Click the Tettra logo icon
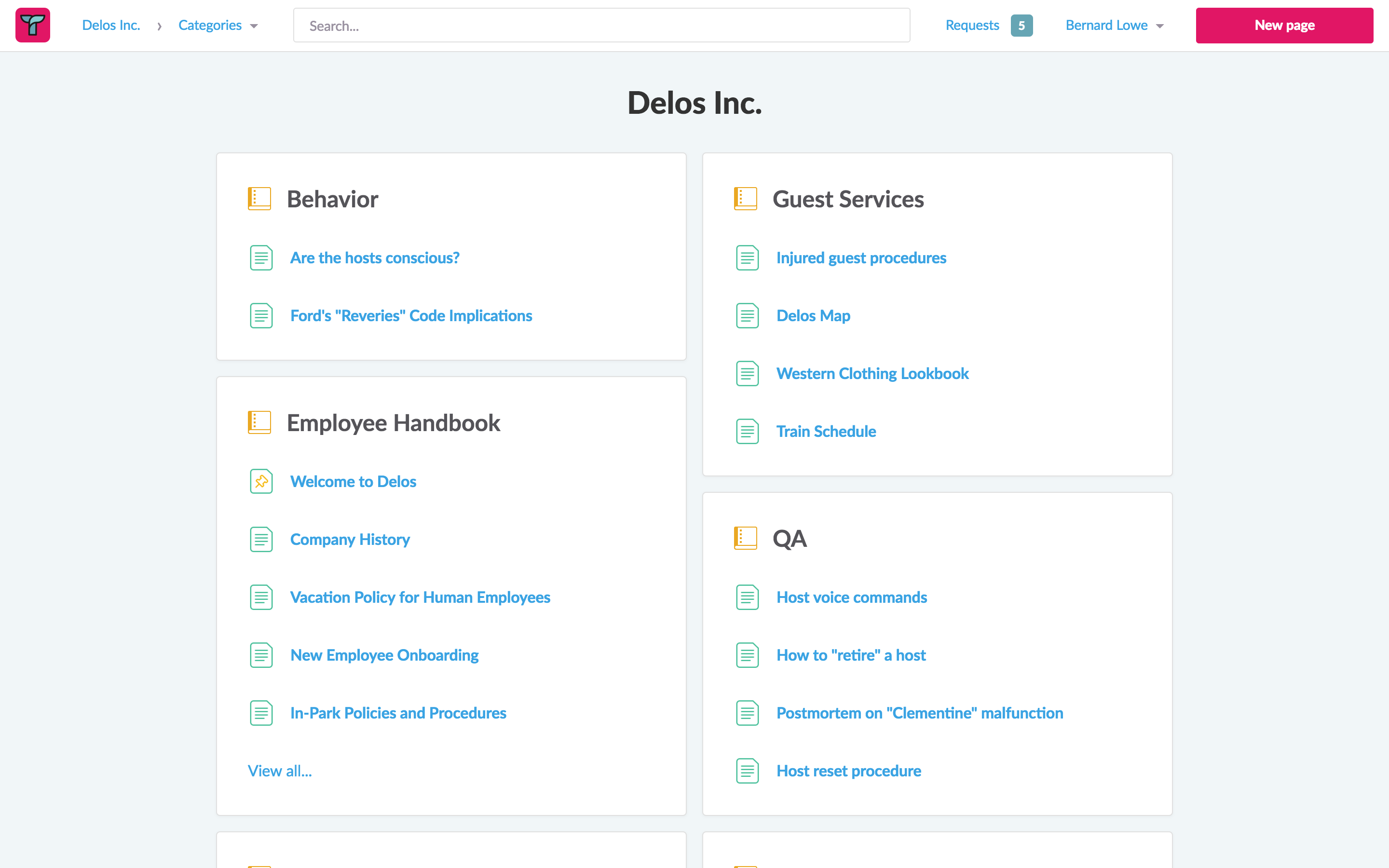Screen dimensions: 1389x868 (33, 25)
